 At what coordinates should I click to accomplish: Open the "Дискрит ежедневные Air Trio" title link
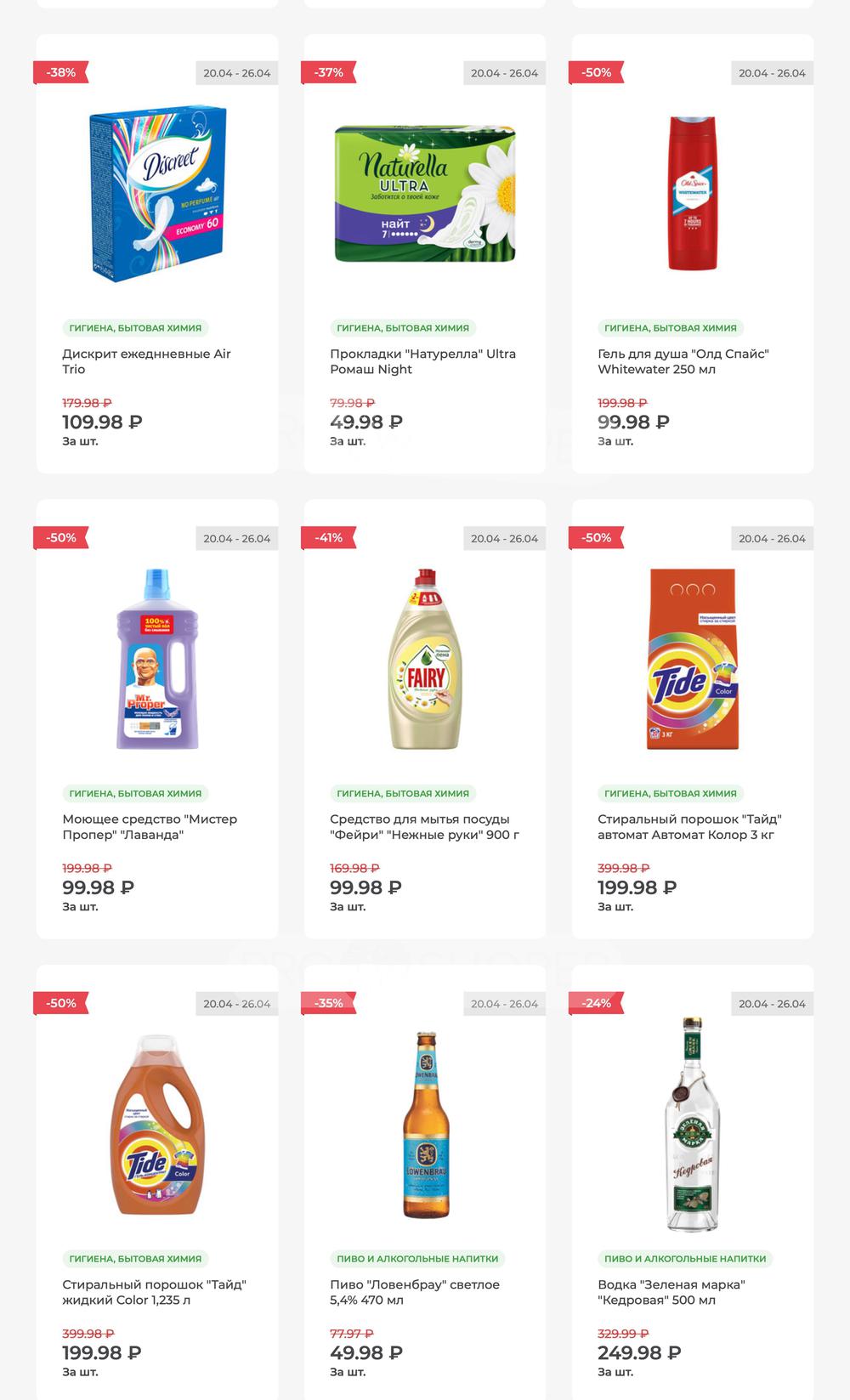(x=146, y=361)
